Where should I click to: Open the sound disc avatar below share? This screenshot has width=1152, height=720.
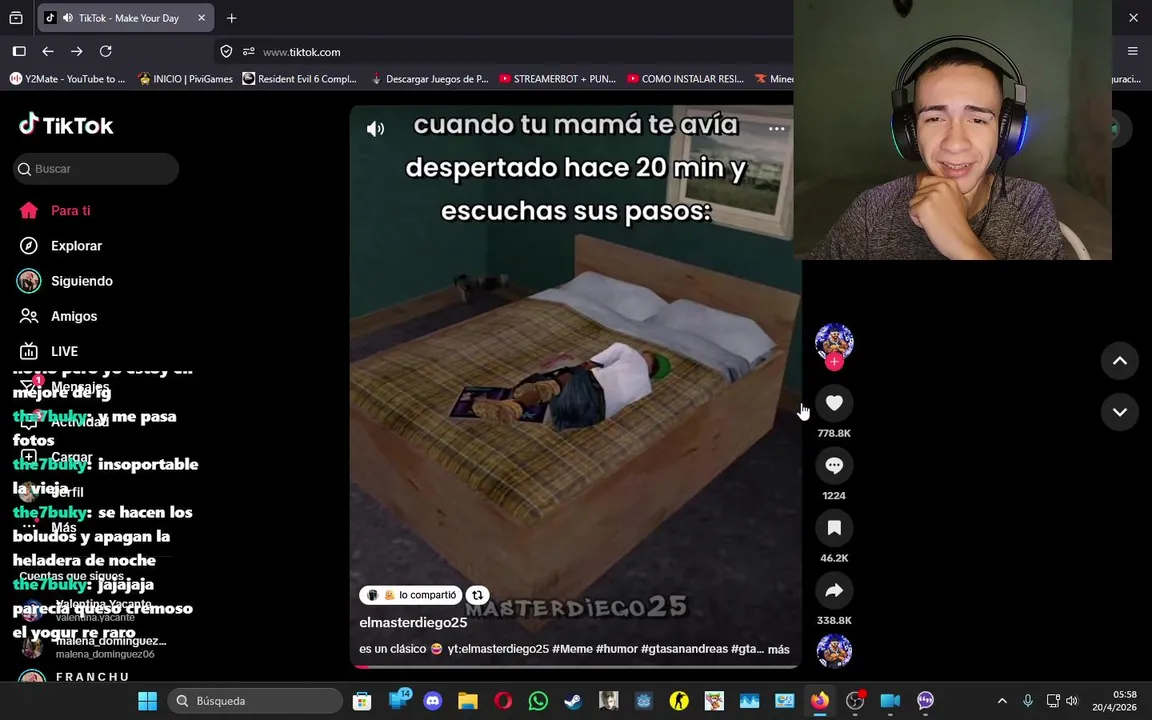pos(834,651)
